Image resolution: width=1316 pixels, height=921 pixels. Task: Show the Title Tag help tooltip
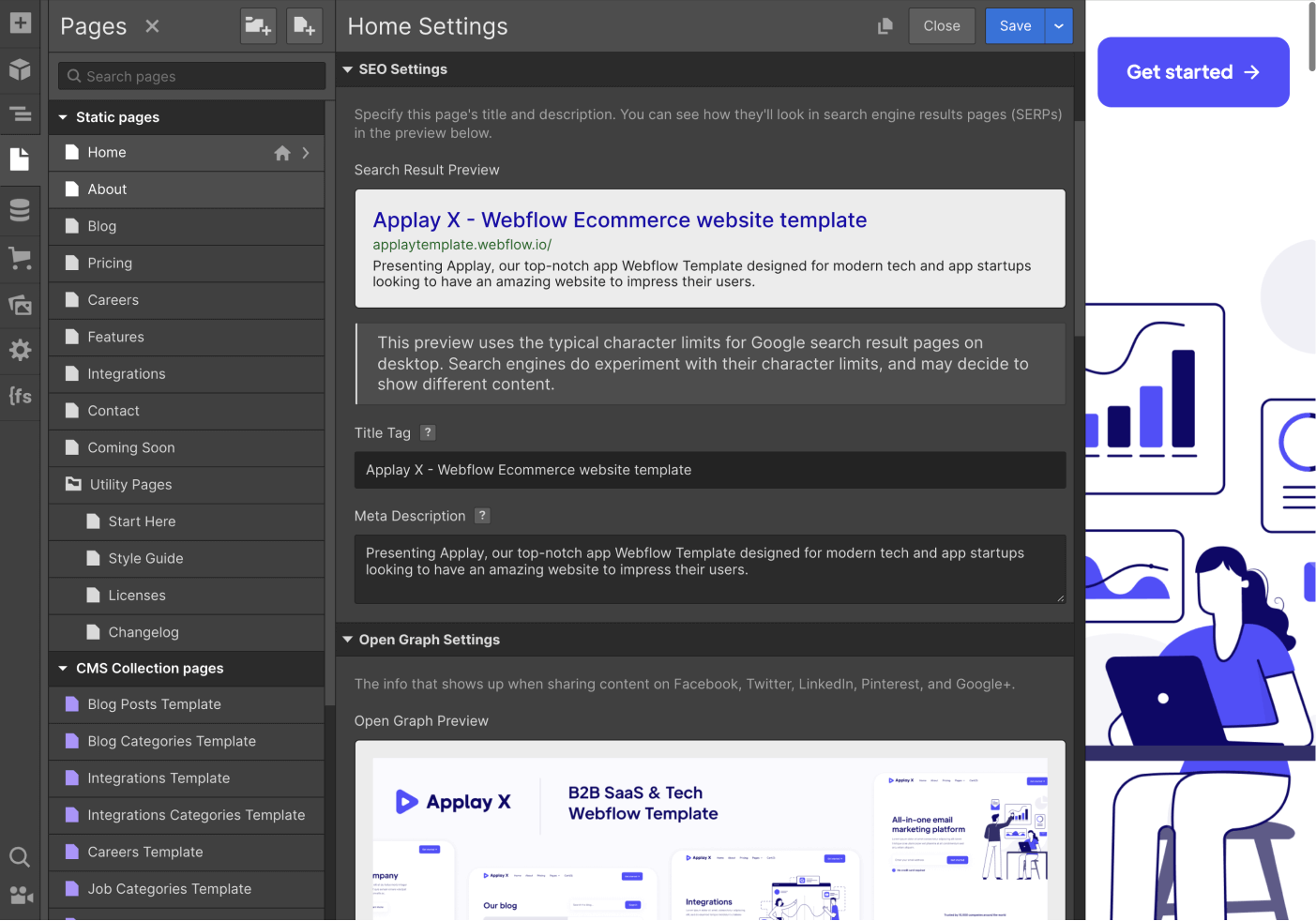pos(428,432)
